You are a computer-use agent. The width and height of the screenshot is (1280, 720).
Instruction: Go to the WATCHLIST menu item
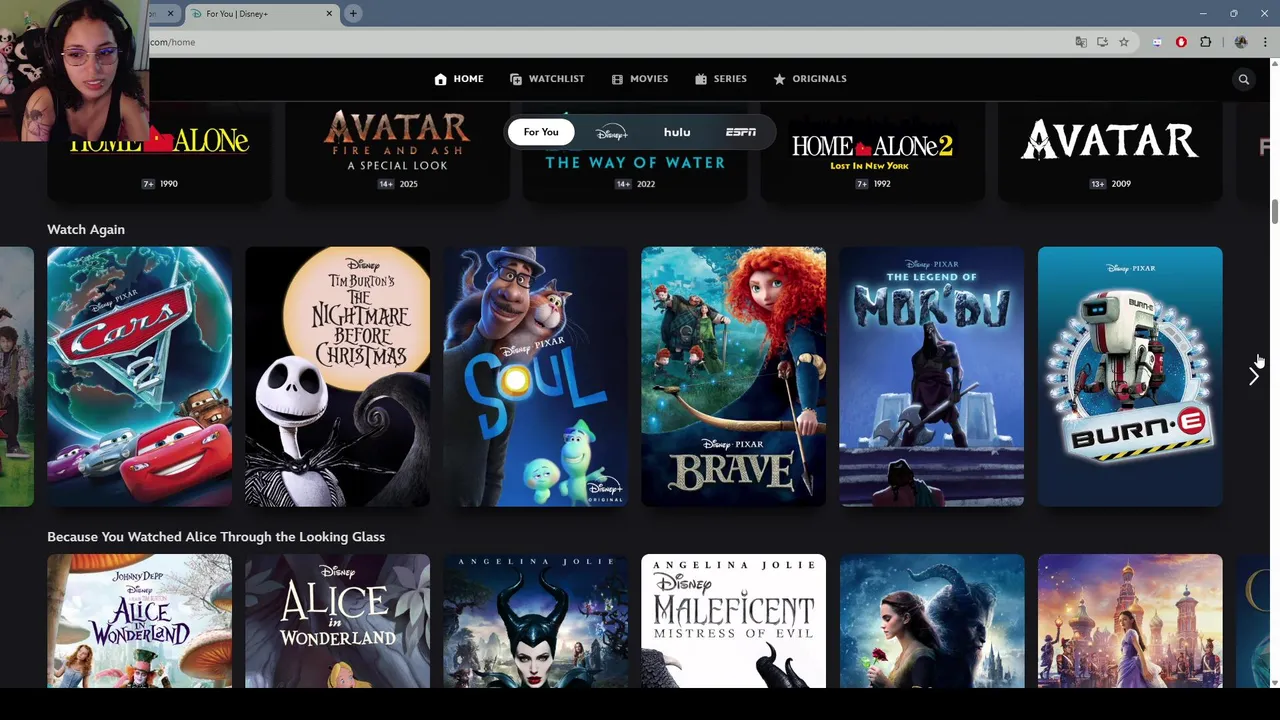556,79
